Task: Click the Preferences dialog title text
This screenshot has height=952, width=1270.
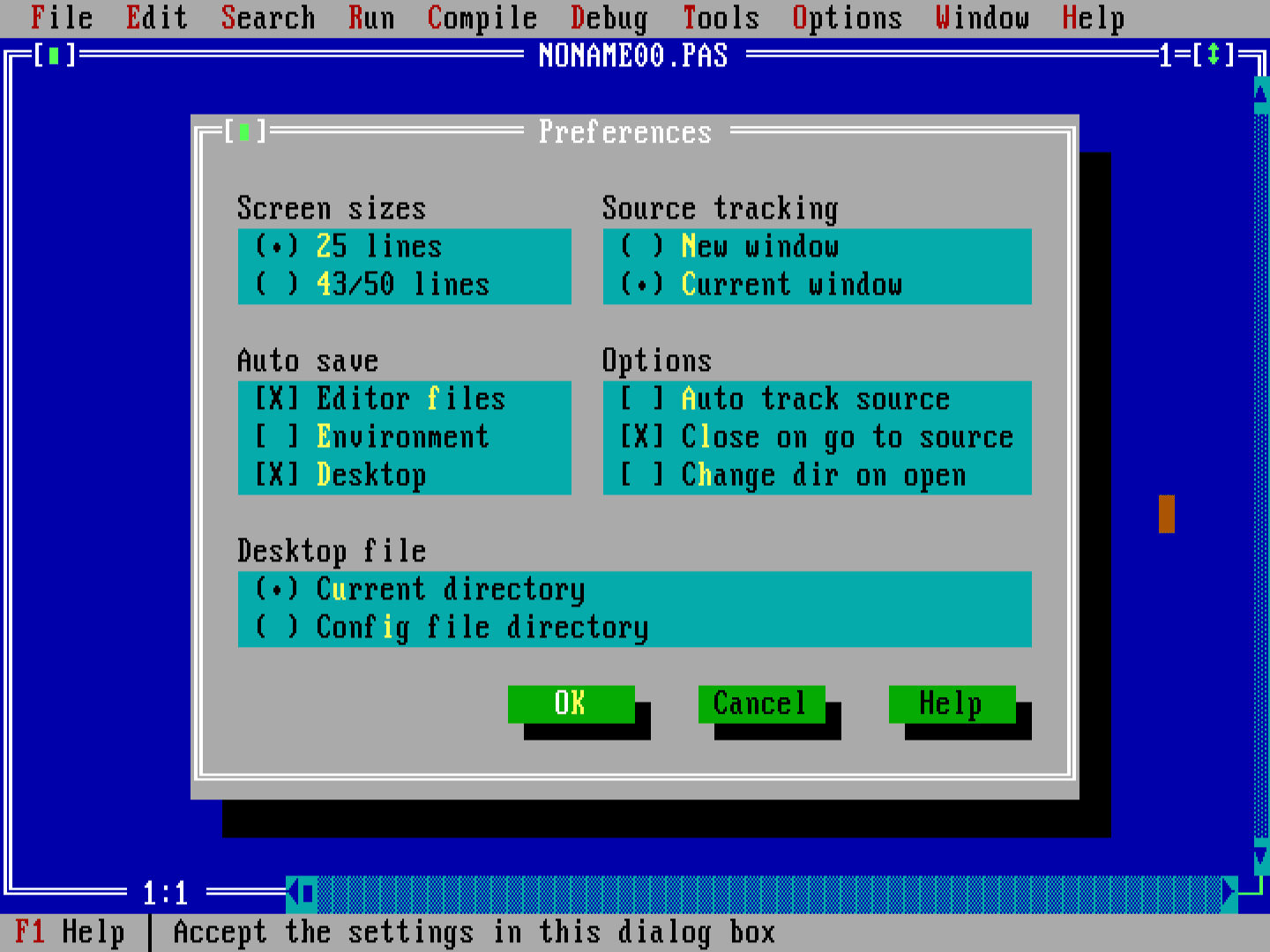Action: [625, 132]
